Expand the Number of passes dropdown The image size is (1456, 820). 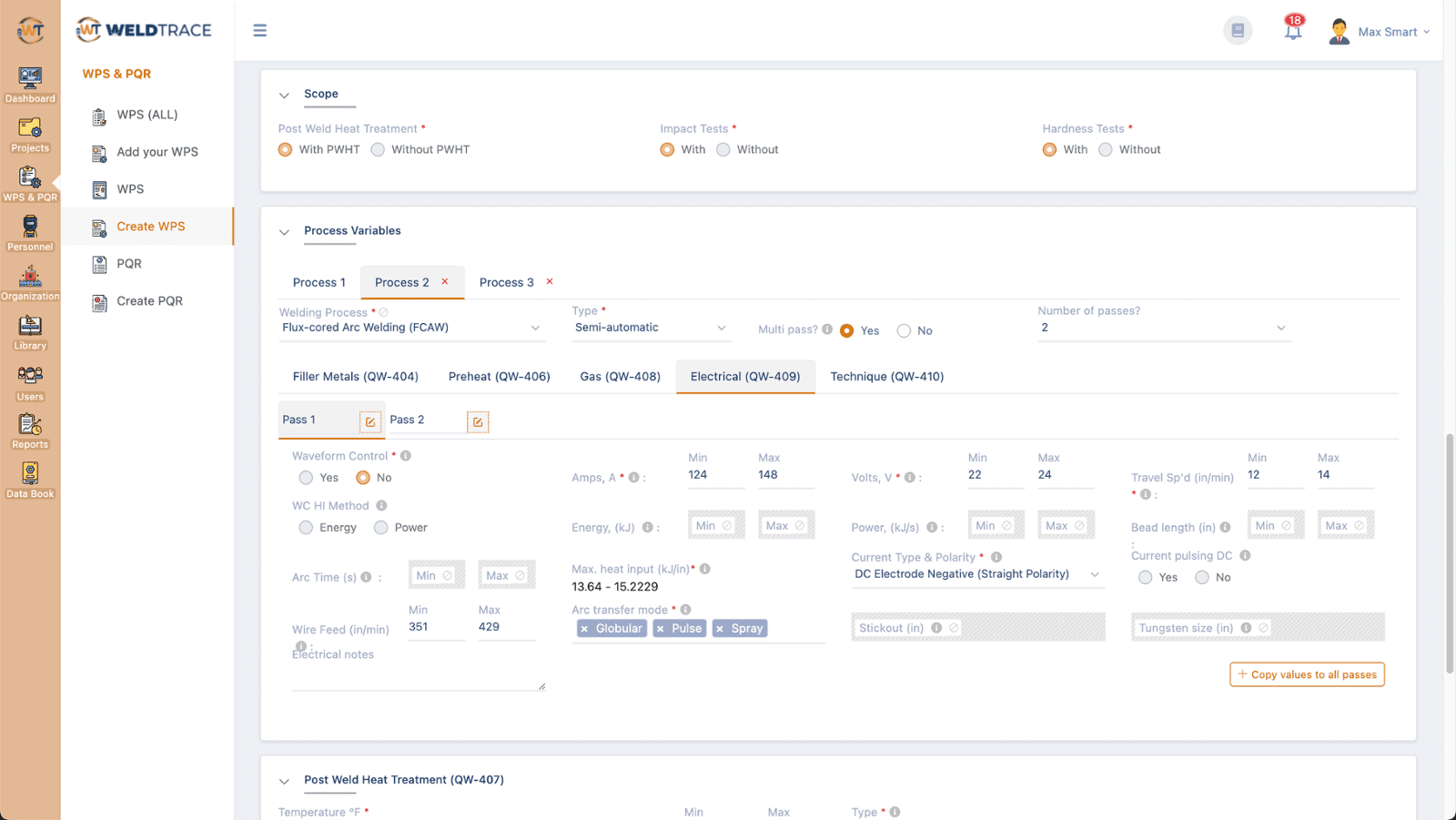coord(1163,328)
